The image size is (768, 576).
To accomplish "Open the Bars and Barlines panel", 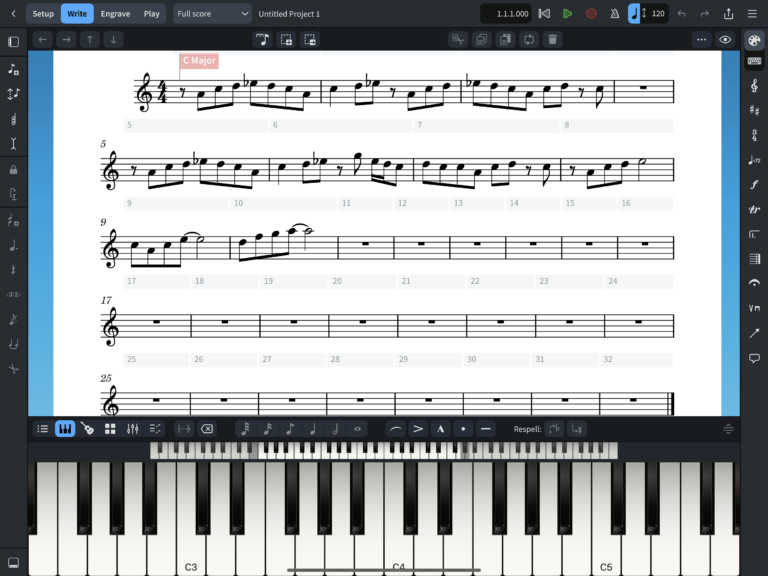I will click(754, 259).
